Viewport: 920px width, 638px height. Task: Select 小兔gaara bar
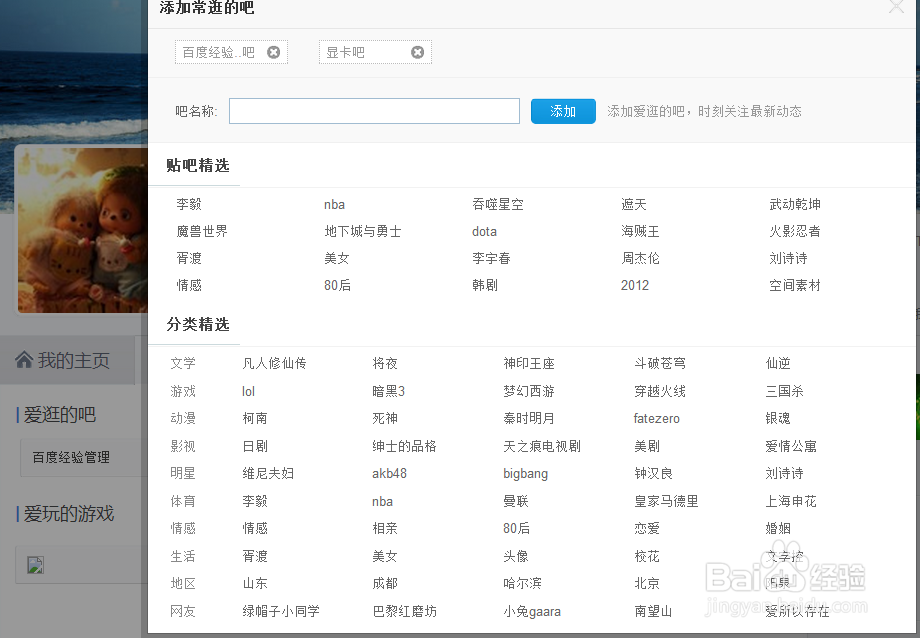click(532, 612)
